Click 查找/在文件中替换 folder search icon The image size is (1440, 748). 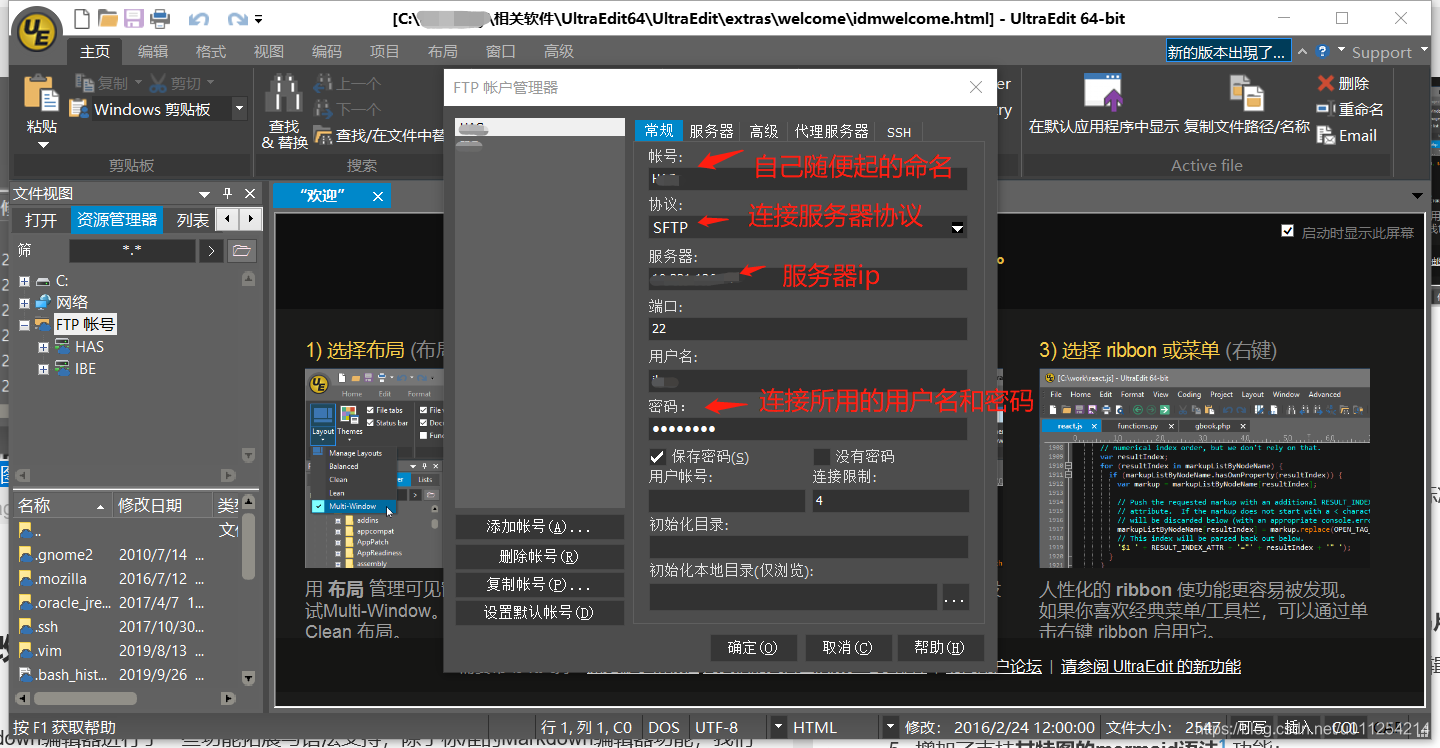323,135
